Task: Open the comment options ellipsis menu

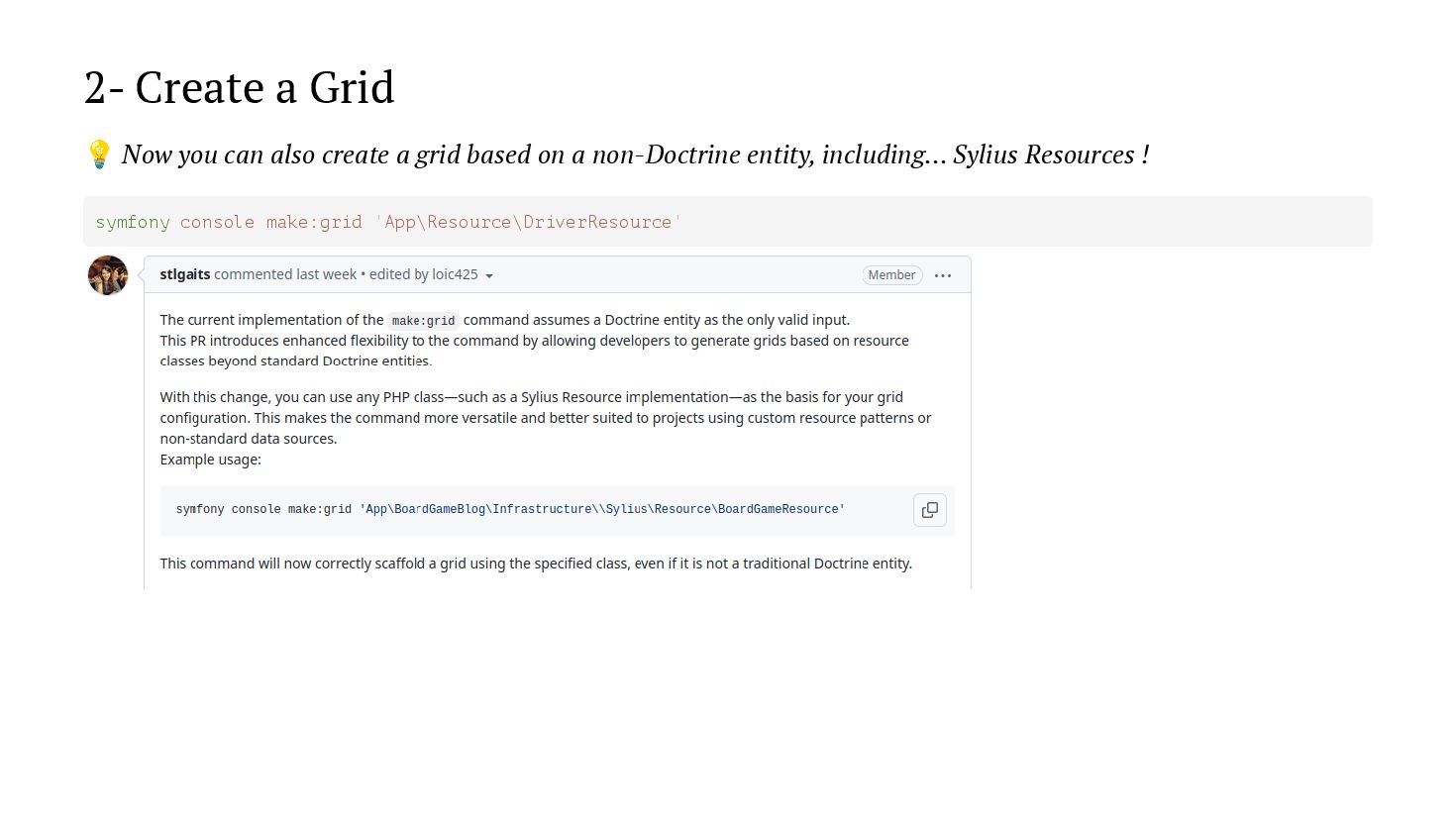Action: [943, 275]
